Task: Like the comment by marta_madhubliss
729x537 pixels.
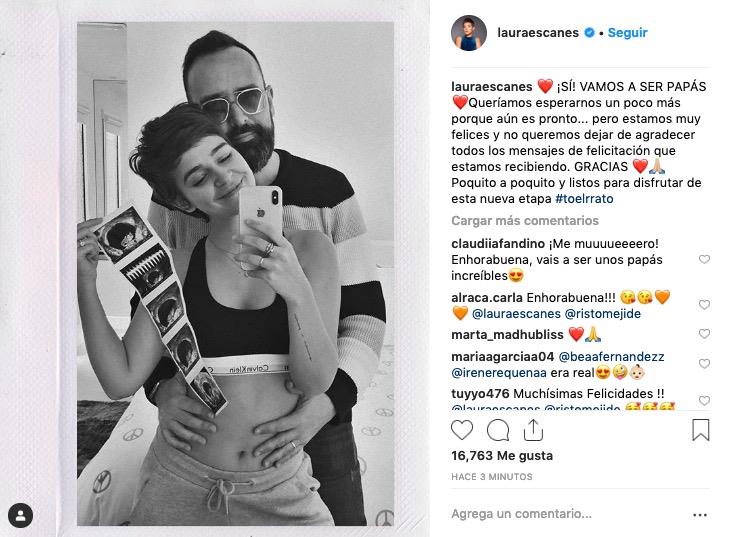Action: click(x=704, y=333)
